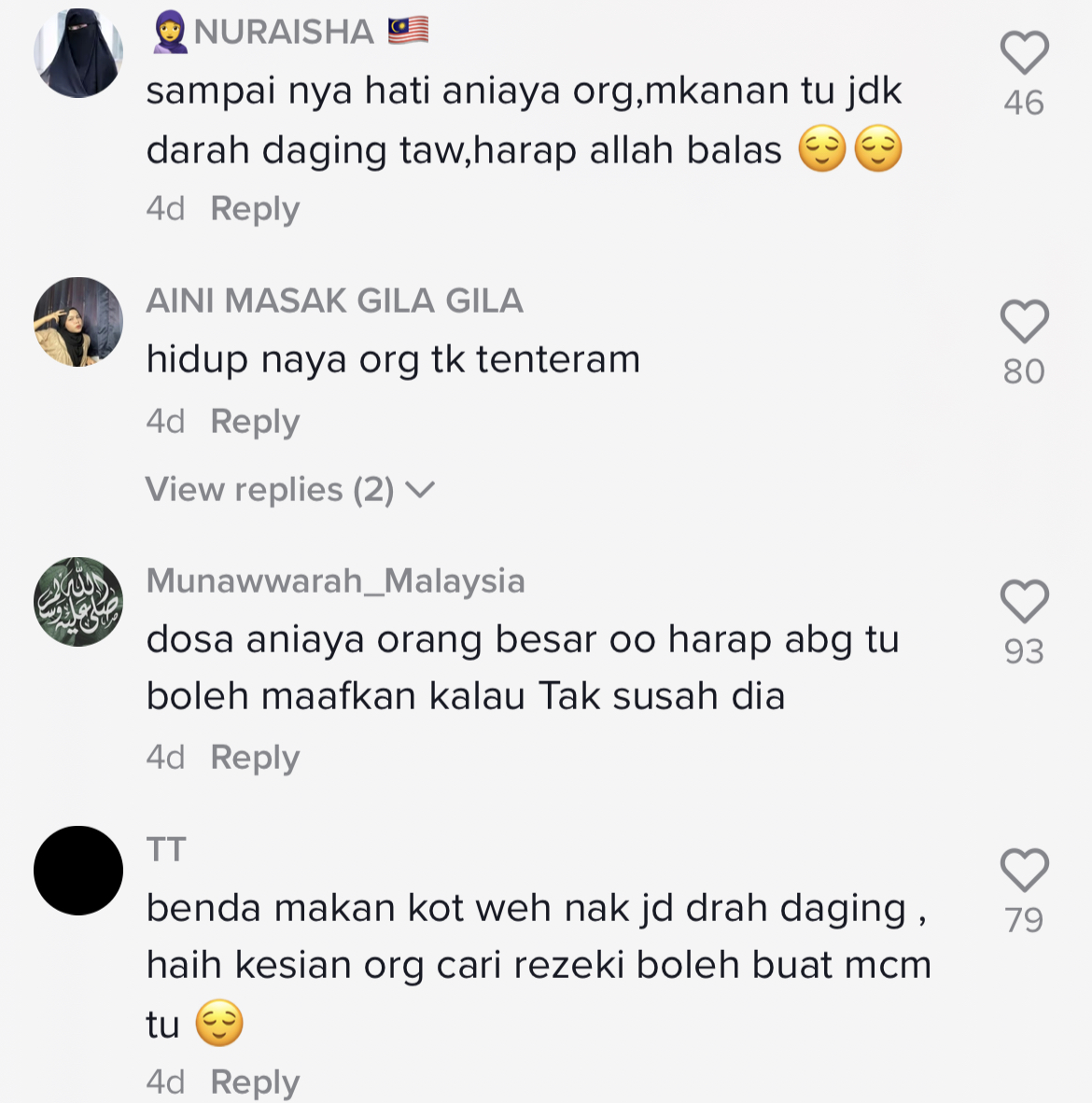
Task: Click the chevron next to View replies
Action: (x=421, y=490)
